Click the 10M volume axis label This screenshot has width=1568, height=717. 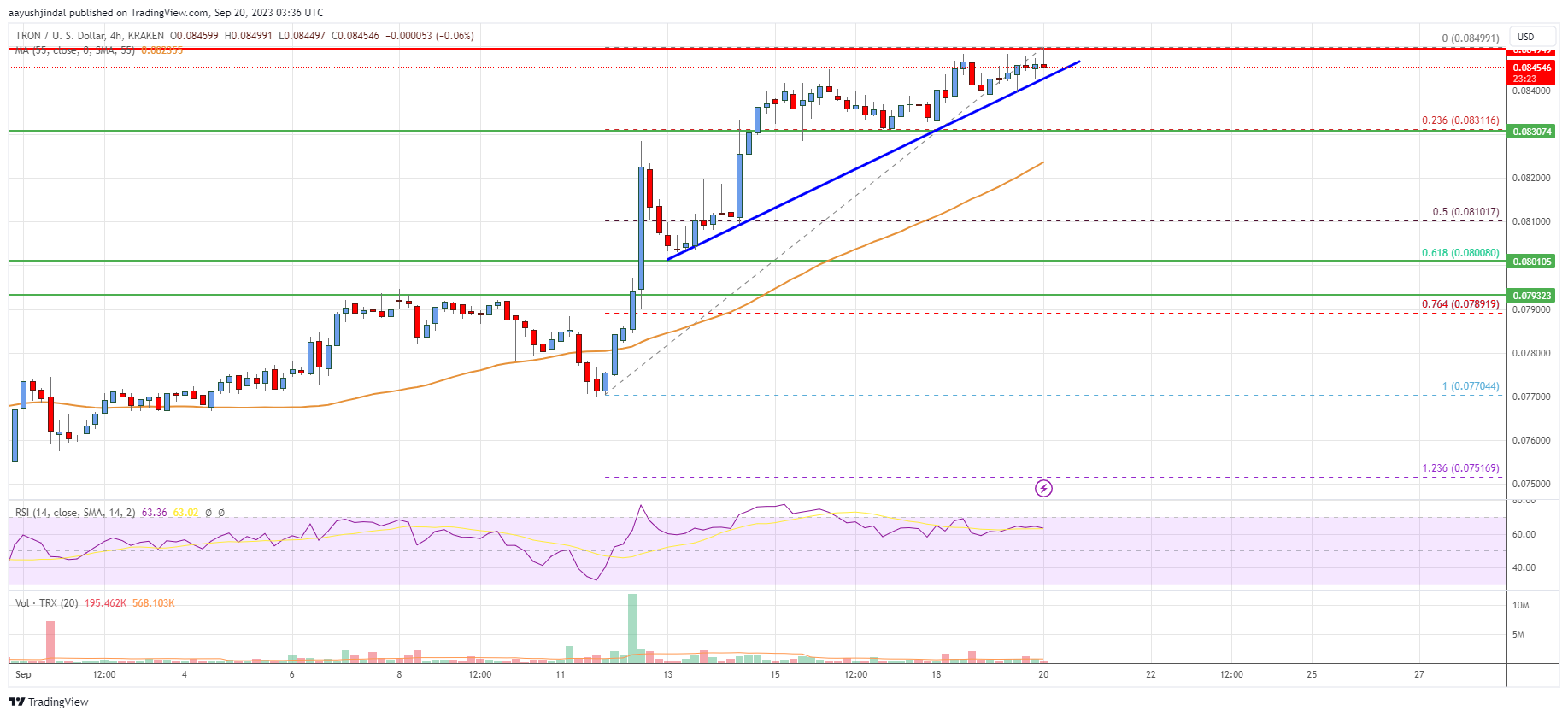tap(1521, 605)
